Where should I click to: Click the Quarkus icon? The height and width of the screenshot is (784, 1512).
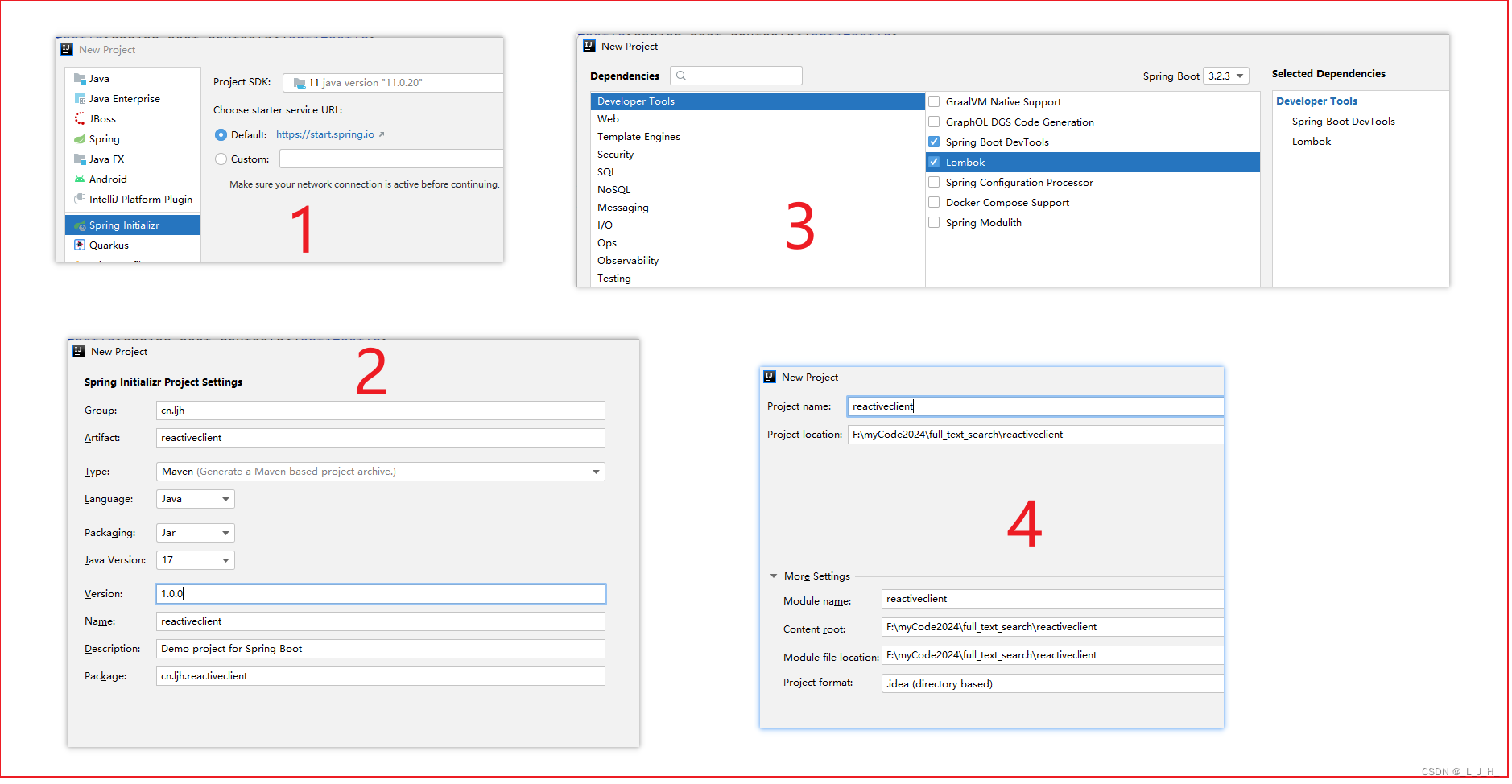(x=80, y=246)
